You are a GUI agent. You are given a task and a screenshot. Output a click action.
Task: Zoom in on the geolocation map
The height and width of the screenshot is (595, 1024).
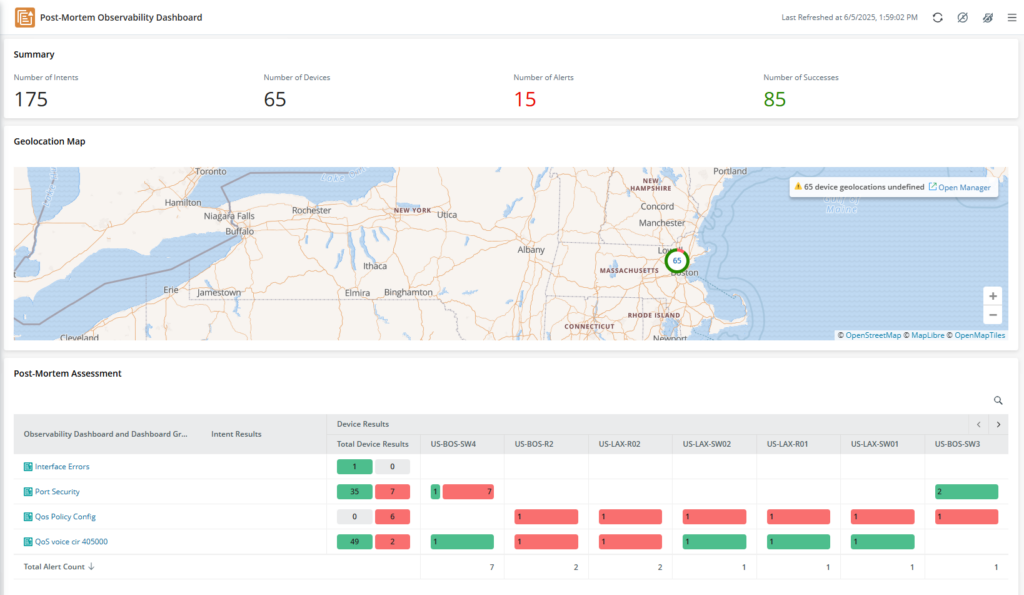point(992,296)
